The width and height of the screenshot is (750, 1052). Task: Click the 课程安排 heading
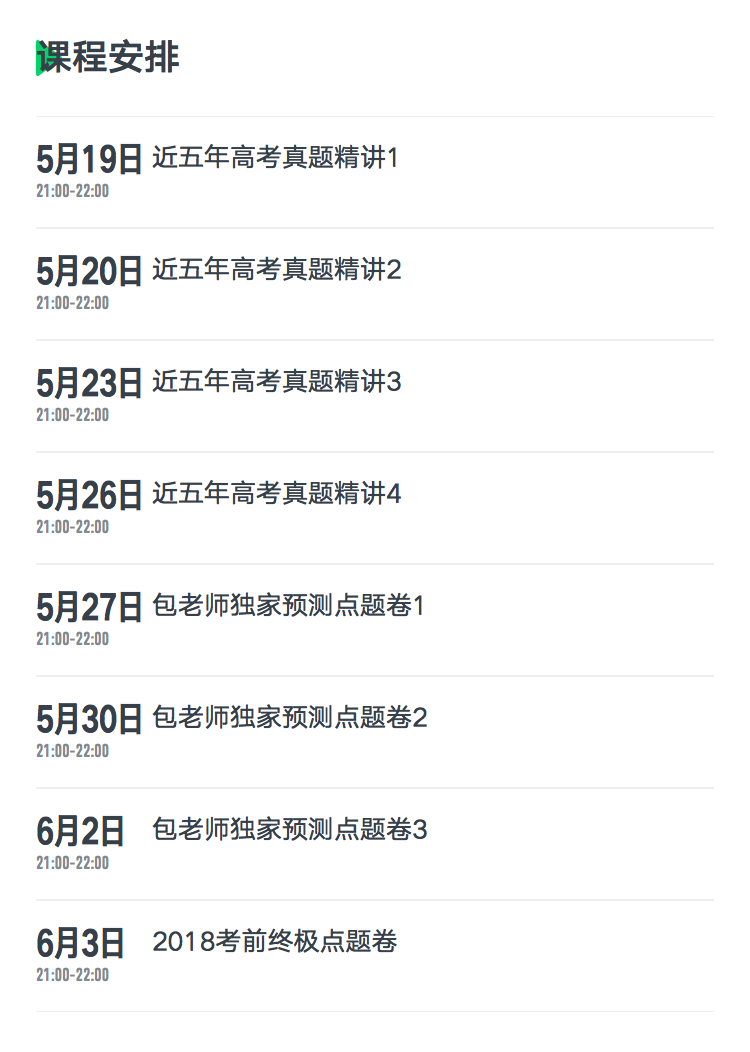[109, 57]
